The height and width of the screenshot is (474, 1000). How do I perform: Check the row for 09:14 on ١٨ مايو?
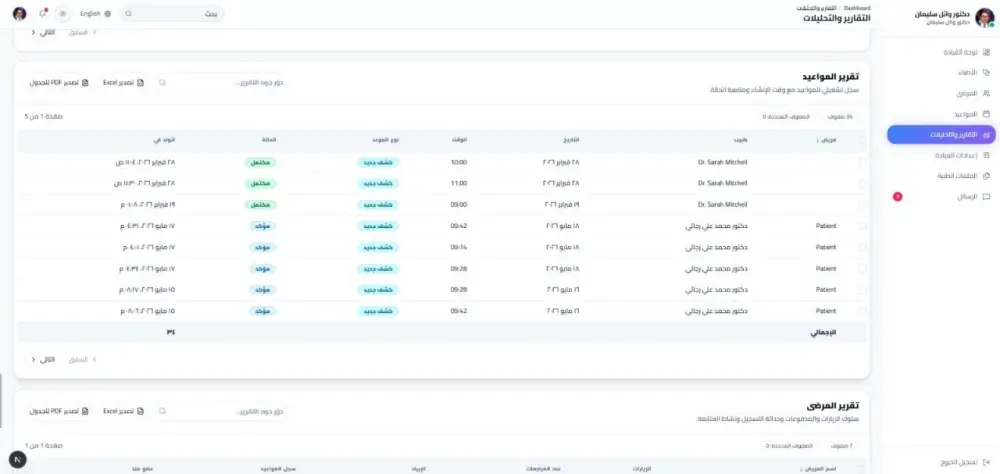pyautogui.click(x=862, y=247)
